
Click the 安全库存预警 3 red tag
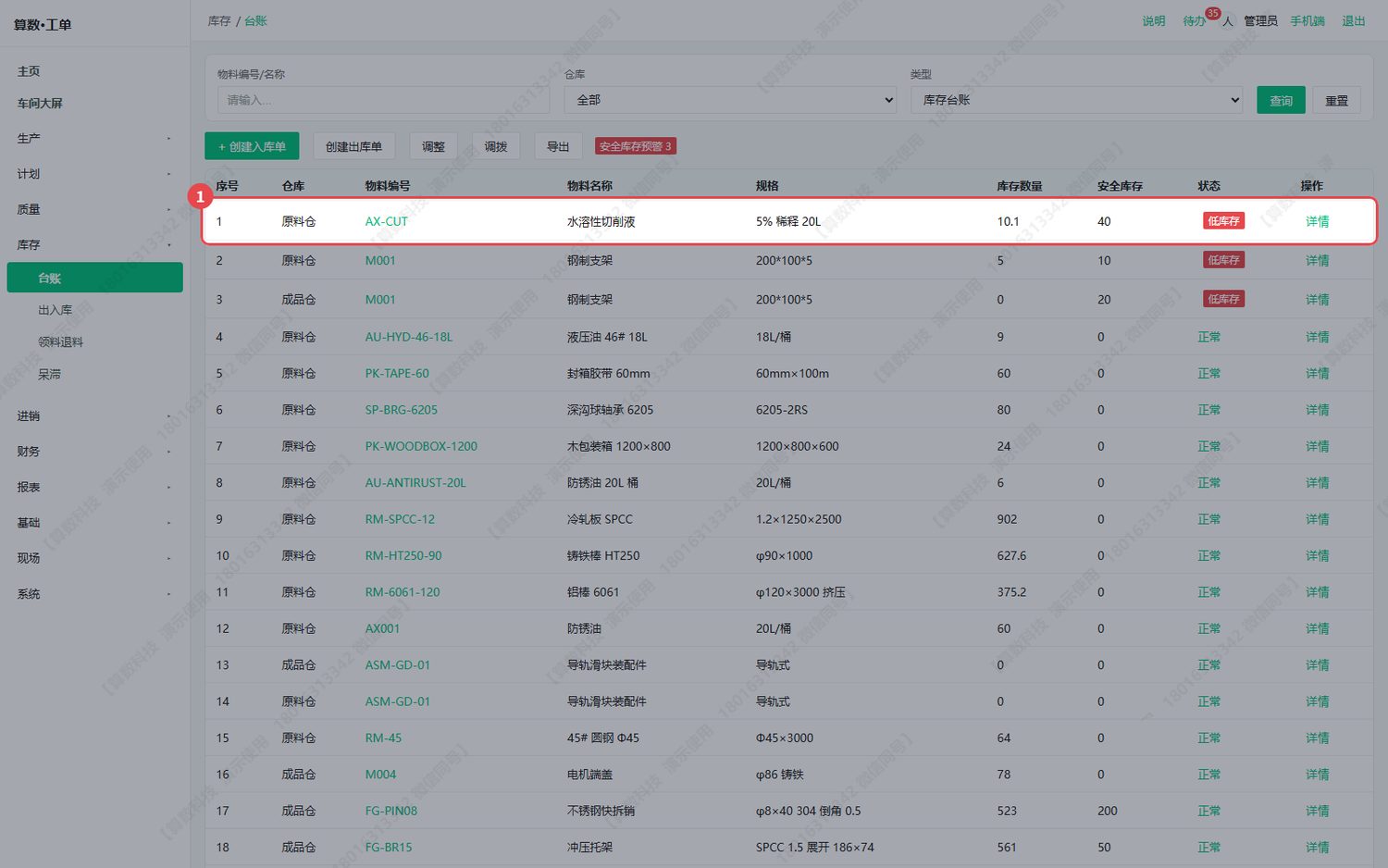click(636, 146)
